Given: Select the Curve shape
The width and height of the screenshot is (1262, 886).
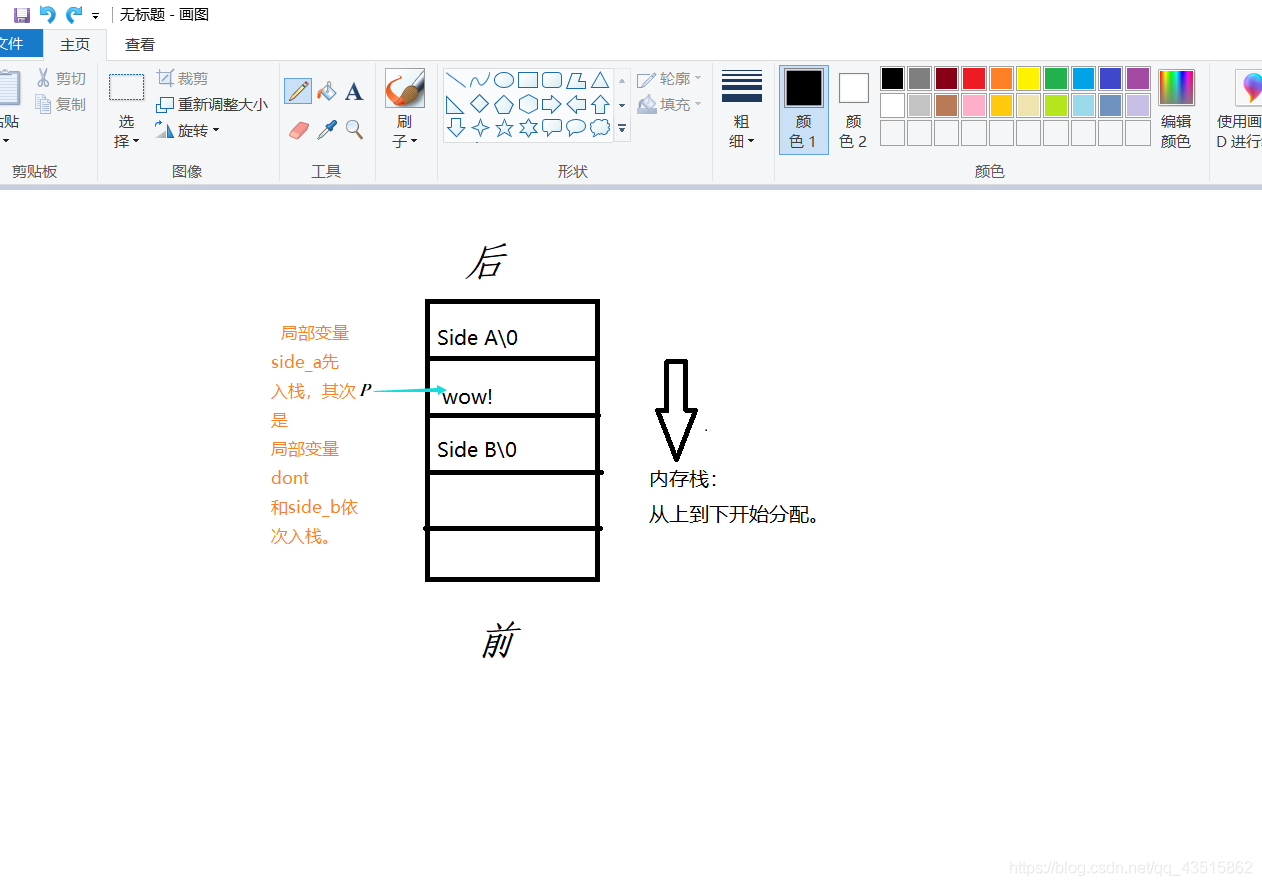Looking at the screenshot, I should pos(480,80).
